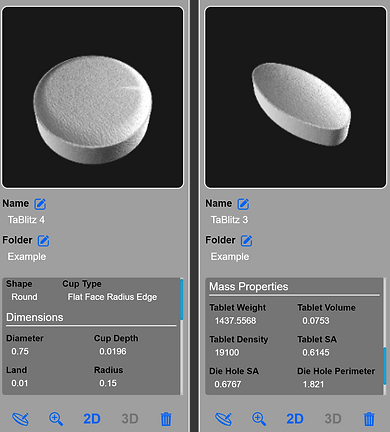Edit the folder of TaBlitz 3
The width and height of the screenshot is (390, 432).
[246, 240]
